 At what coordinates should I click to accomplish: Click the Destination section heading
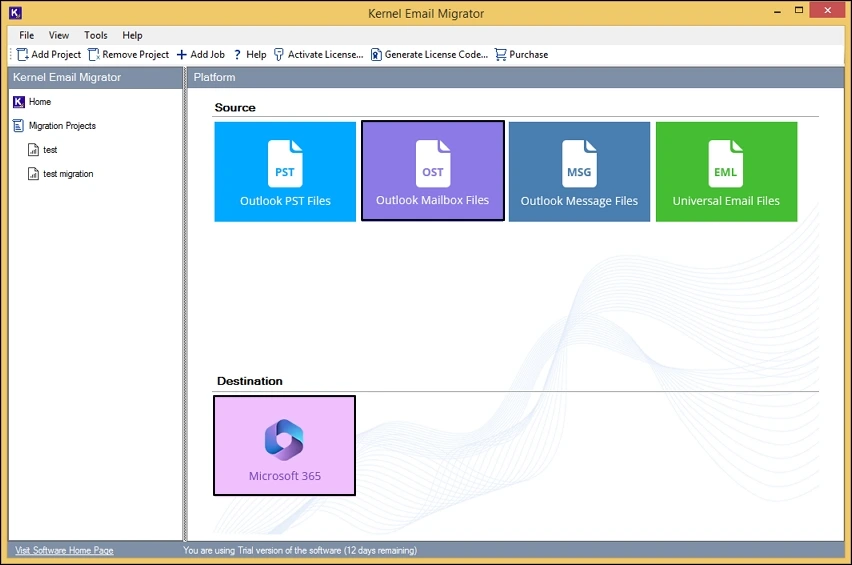tap(249, 381)
